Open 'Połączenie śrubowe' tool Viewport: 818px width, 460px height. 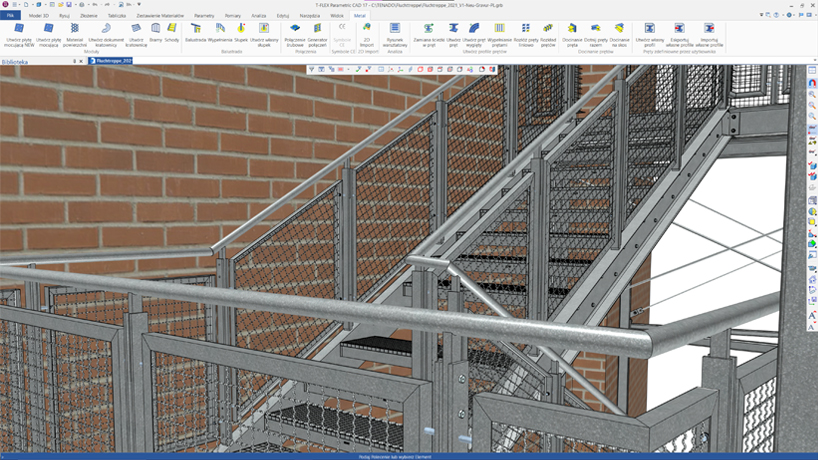click(295, 35)
